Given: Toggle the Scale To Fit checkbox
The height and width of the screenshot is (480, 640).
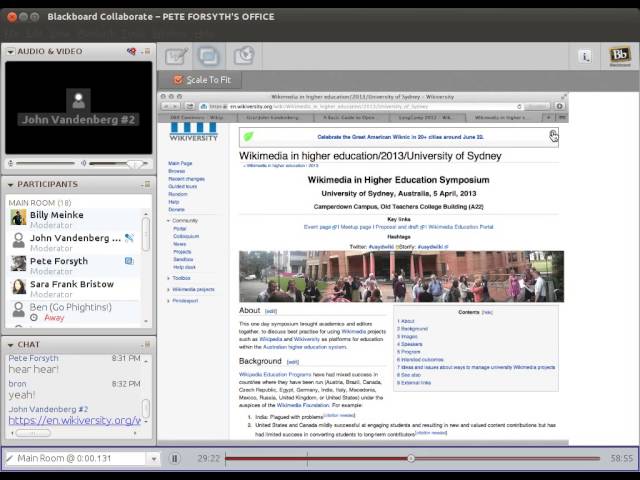Looking at the screenshot, I should [178, 80].
